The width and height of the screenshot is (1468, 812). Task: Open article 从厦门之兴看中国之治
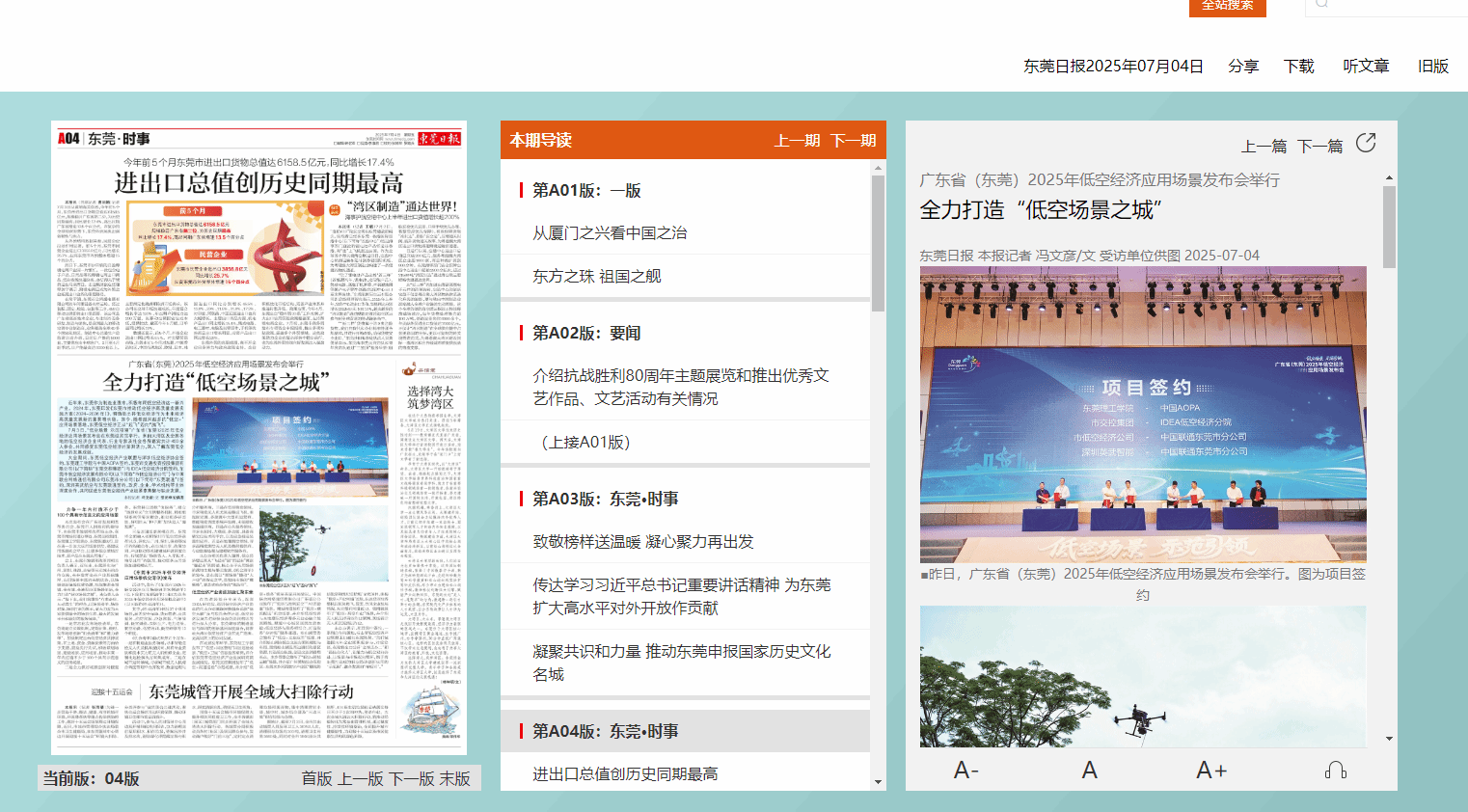tap(610, 232)
